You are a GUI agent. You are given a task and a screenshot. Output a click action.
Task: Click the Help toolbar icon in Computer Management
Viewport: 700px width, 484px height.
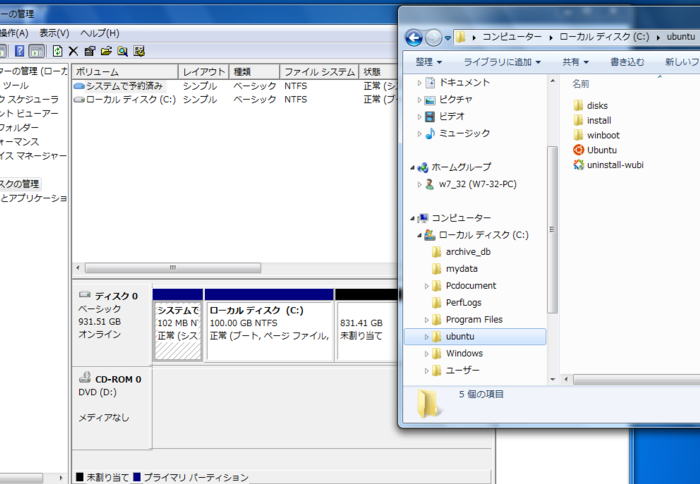(x=19, y=51)
